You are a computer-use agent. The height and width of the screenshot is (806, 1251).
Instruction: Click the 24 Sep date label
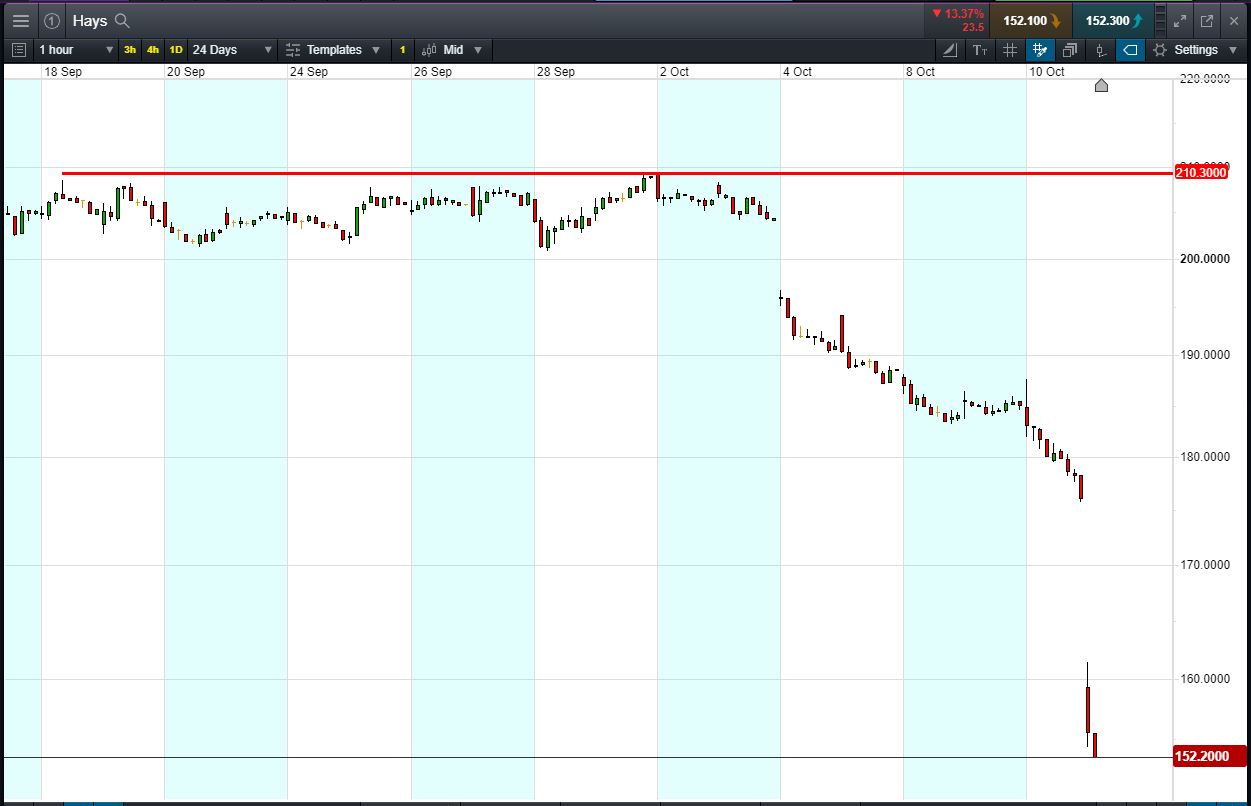click(x=309, y=72)
